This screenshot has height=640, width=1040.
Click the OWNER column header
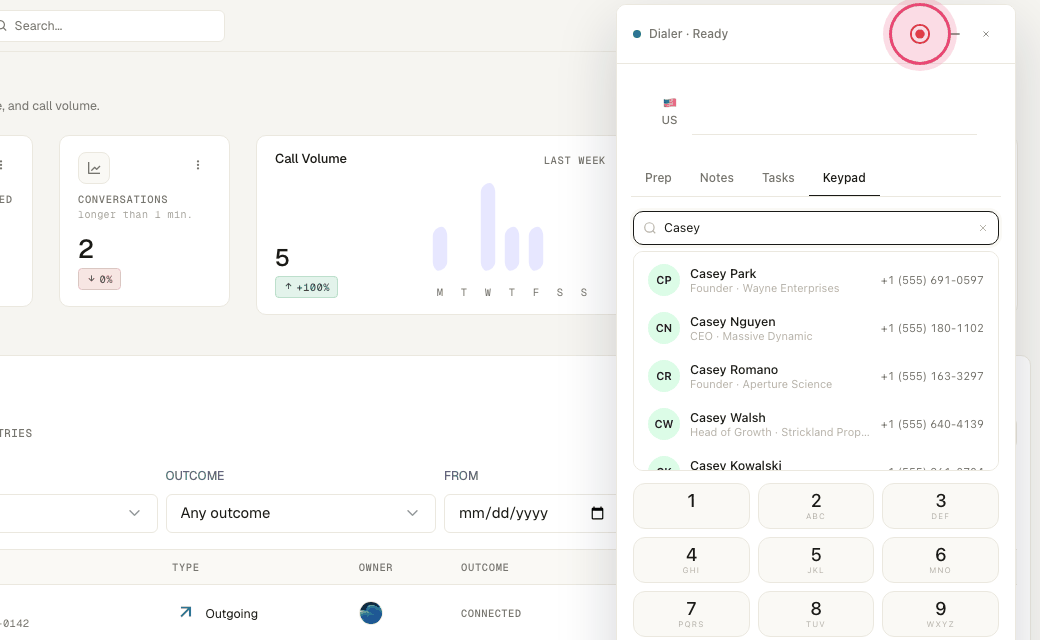(375, 568)
